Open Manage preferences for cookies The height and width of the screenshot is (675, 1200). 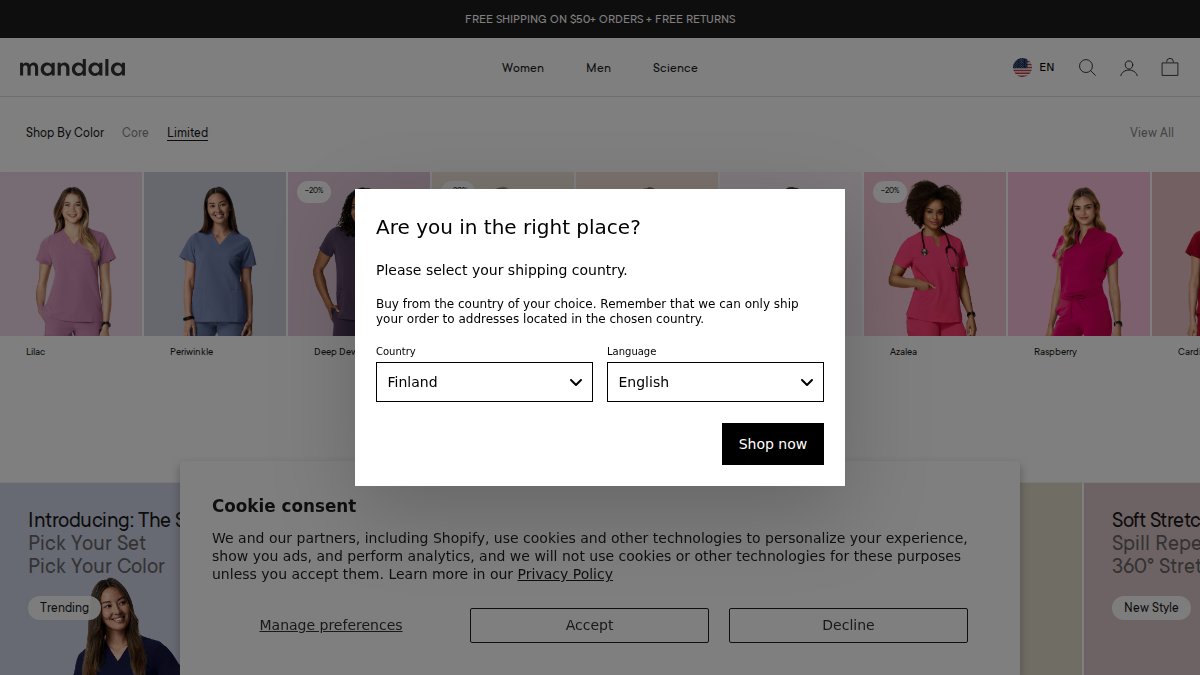(331, 625)
